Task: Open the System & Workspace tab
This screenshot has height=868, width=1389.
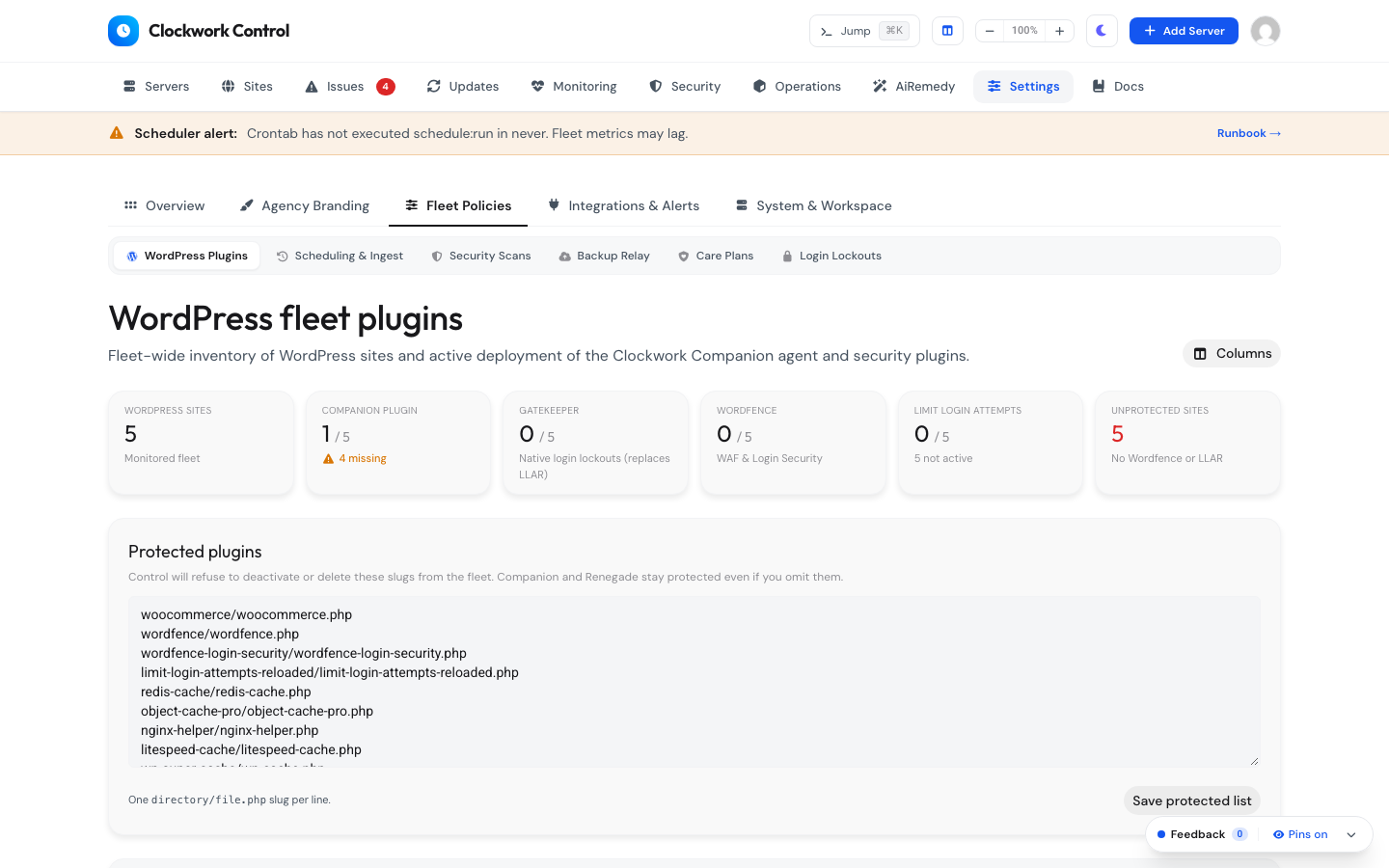Action: point(814,205)
